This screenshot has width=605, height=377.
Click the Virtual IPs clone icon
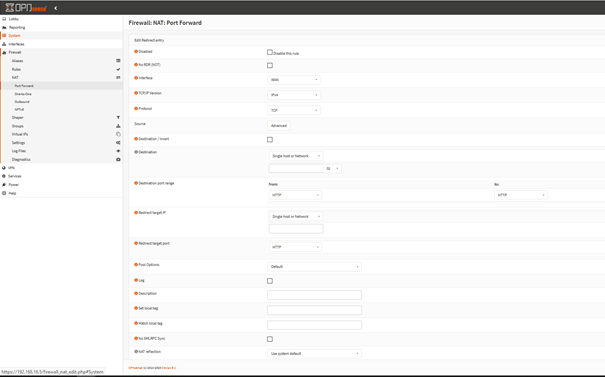[118, 134]
